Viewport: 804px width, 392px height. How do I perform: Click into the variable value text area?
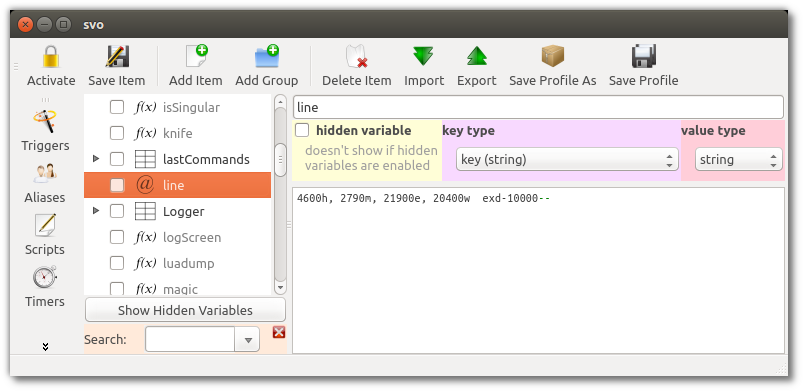coord(538,270)
